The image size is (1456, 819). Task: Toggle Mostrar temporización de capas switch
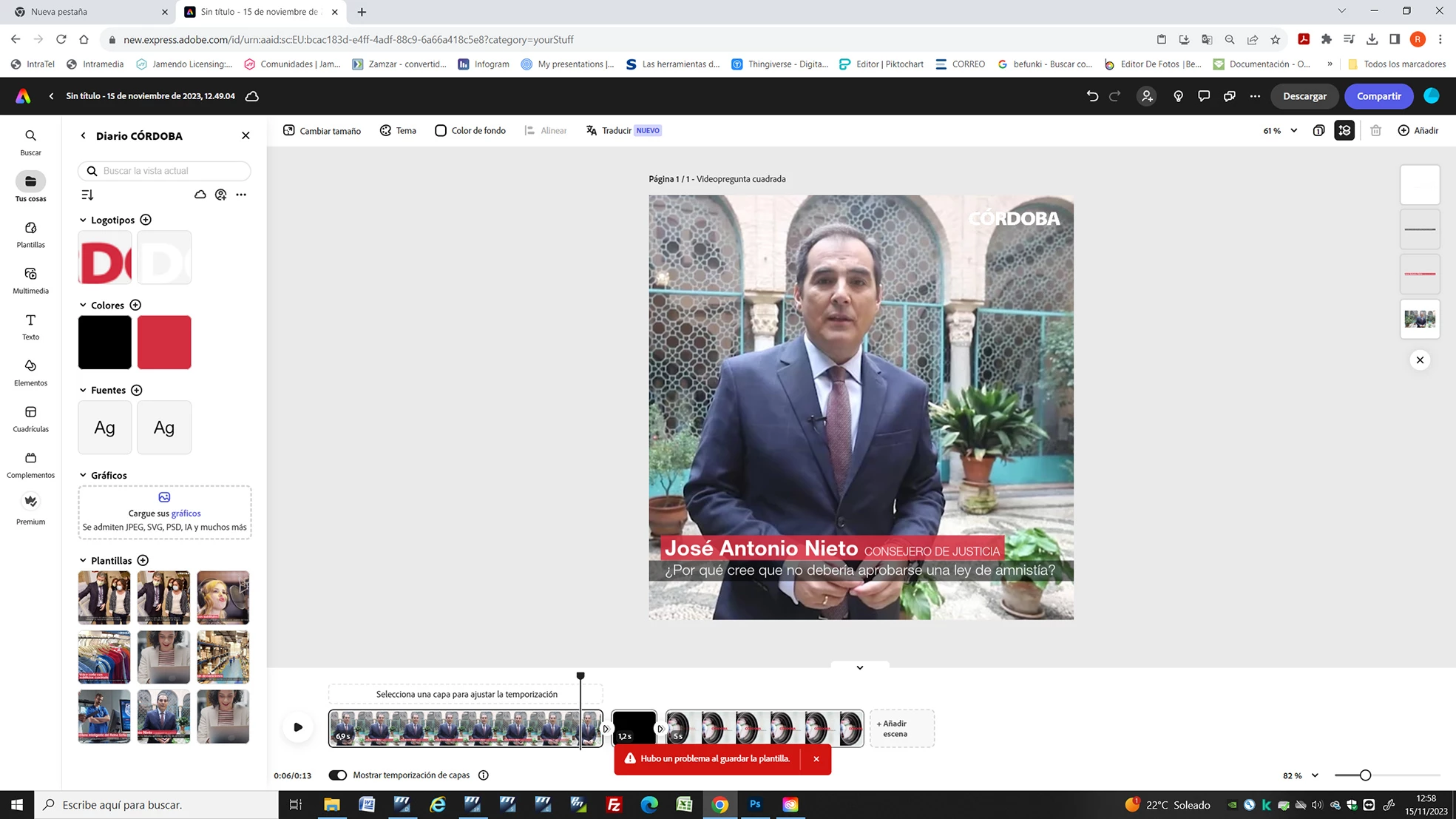point(338,775)
